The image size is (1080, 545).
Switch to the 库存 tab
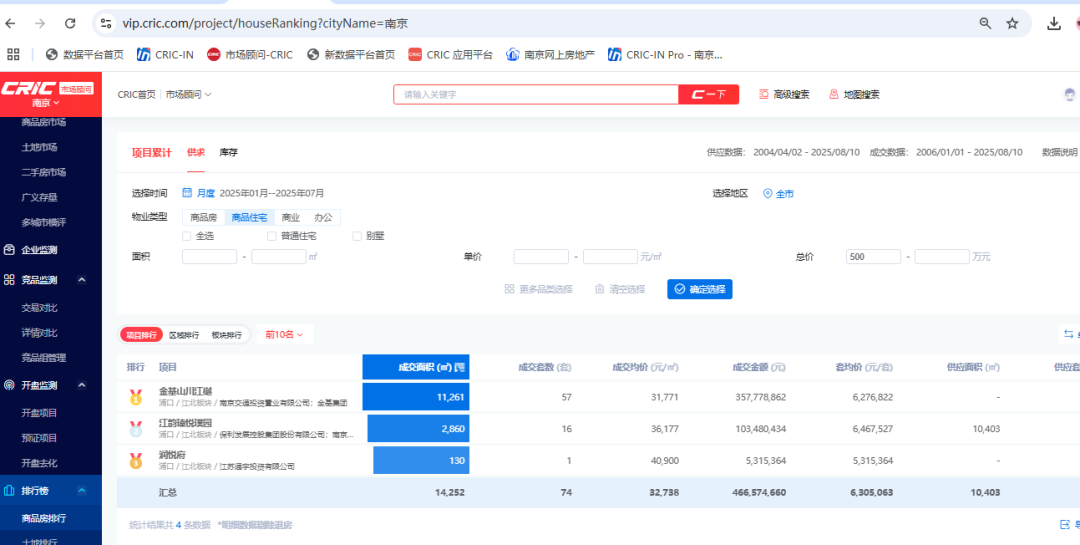point(228,153)
